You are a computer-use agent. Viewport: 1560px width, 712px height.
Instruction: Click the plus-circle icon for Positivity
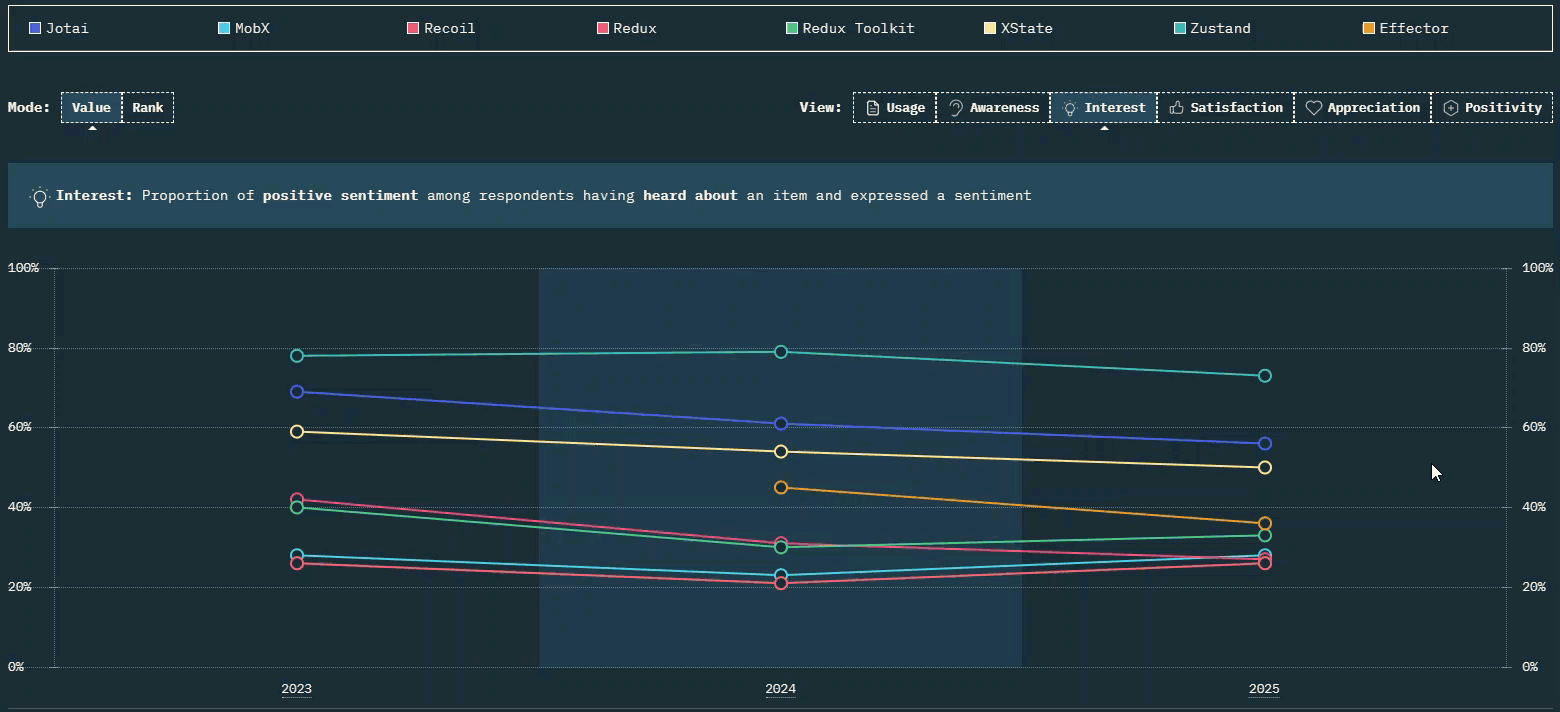point(1450,108)
